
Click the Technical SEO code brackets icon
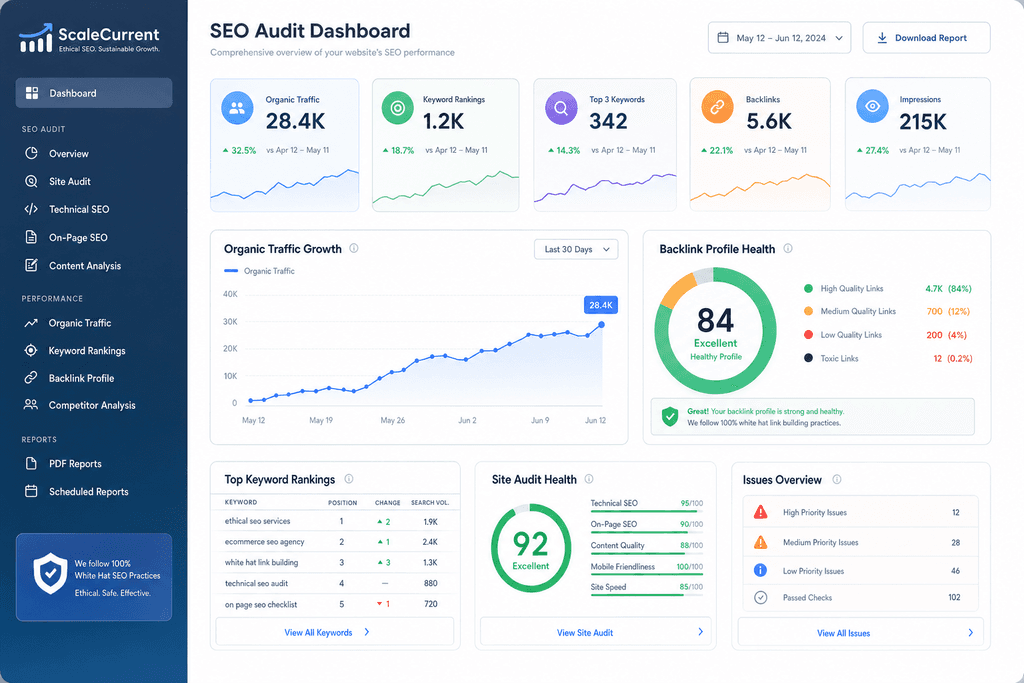coord(31,209)
